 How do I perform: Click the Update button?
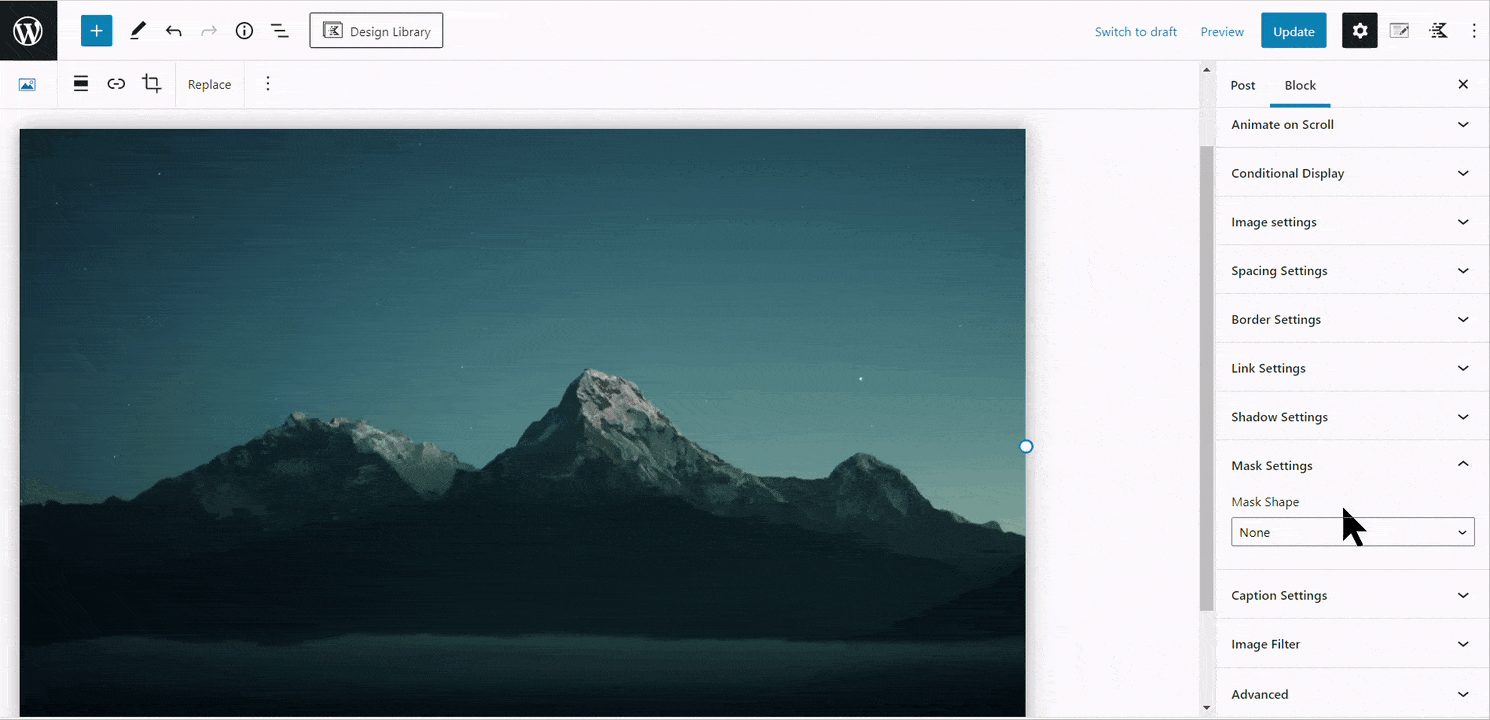click(1294, 31)
